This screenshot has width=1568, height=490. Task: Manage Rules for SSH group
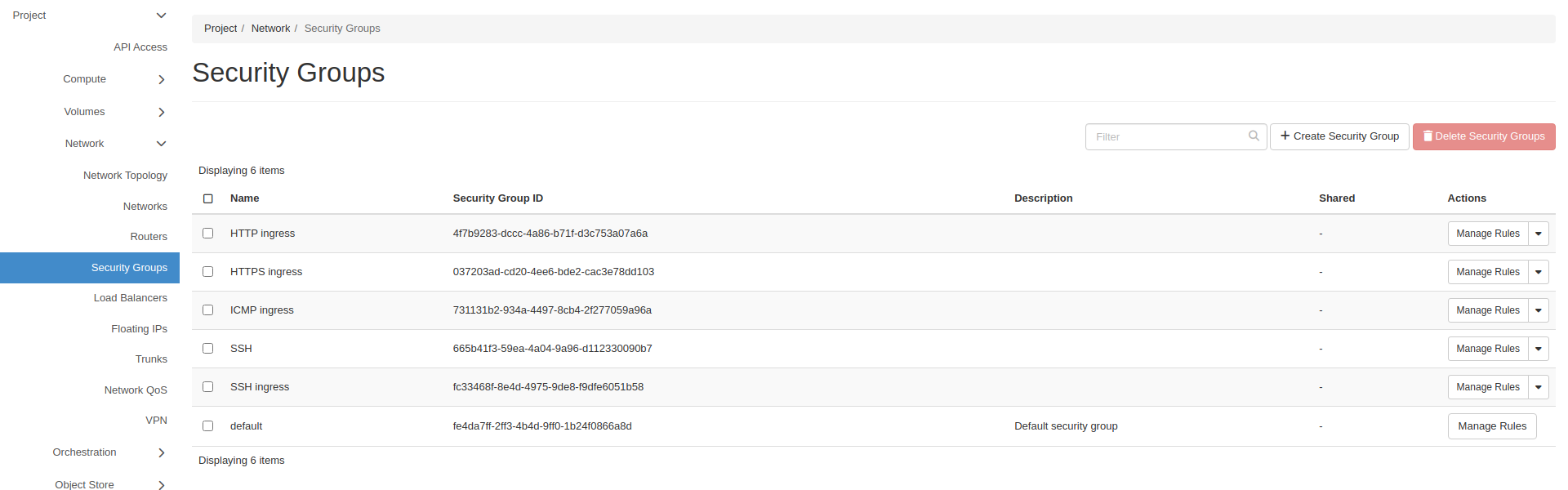coord(1488,349)
